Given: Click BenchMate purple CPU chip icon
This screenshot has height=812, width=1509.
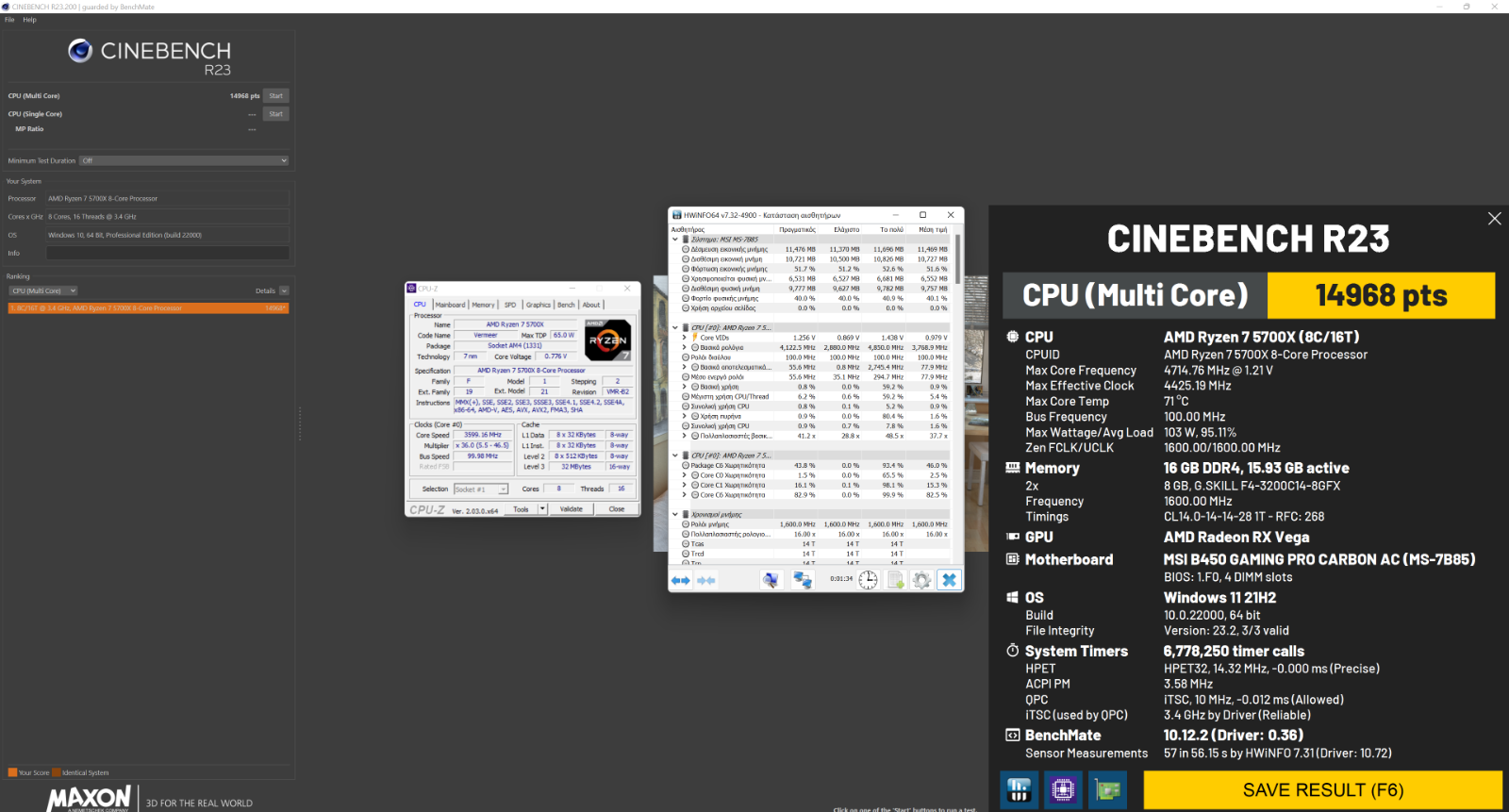Looking at the screenshot, I should tap(1063, 790).
